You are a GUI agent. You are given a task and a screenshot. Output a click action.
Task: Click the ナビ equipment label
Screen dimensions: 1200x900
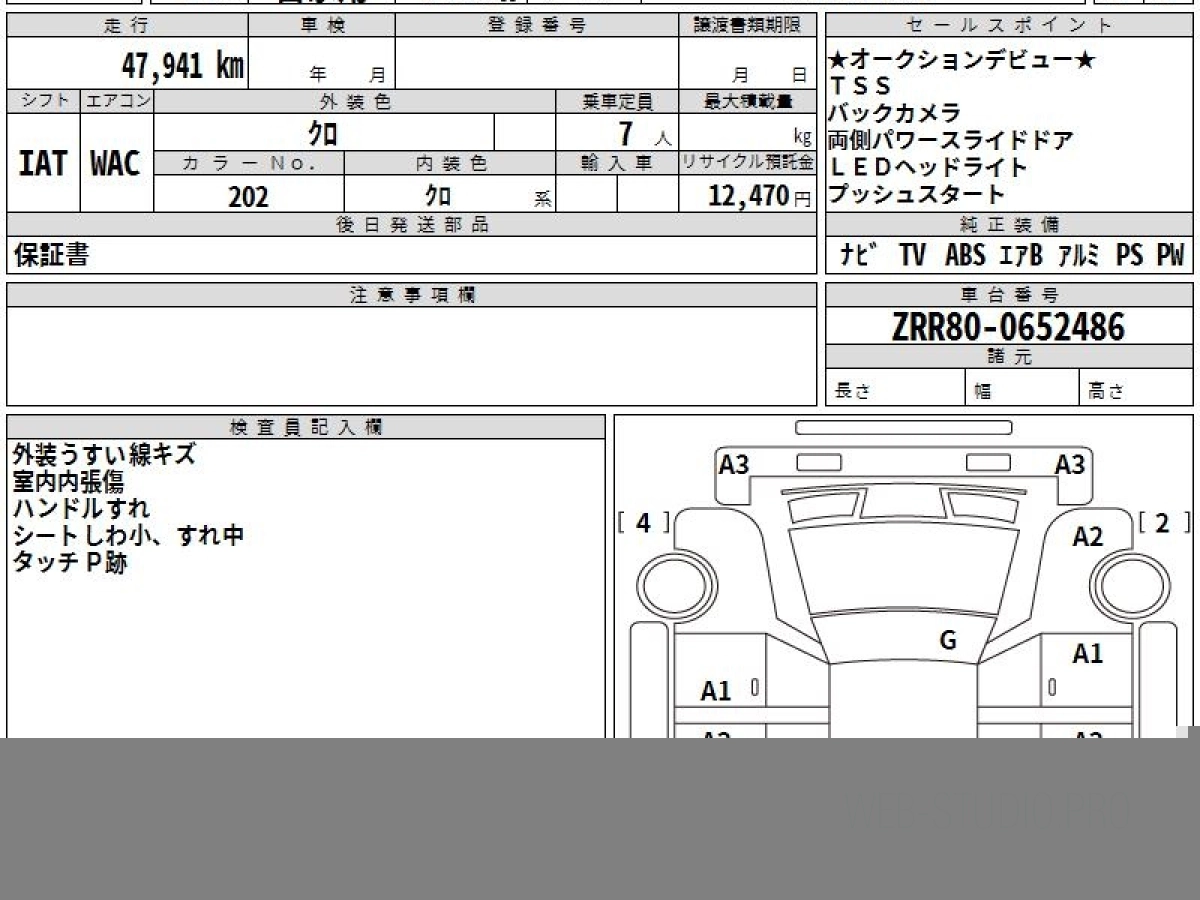click(x=859, y=256)
